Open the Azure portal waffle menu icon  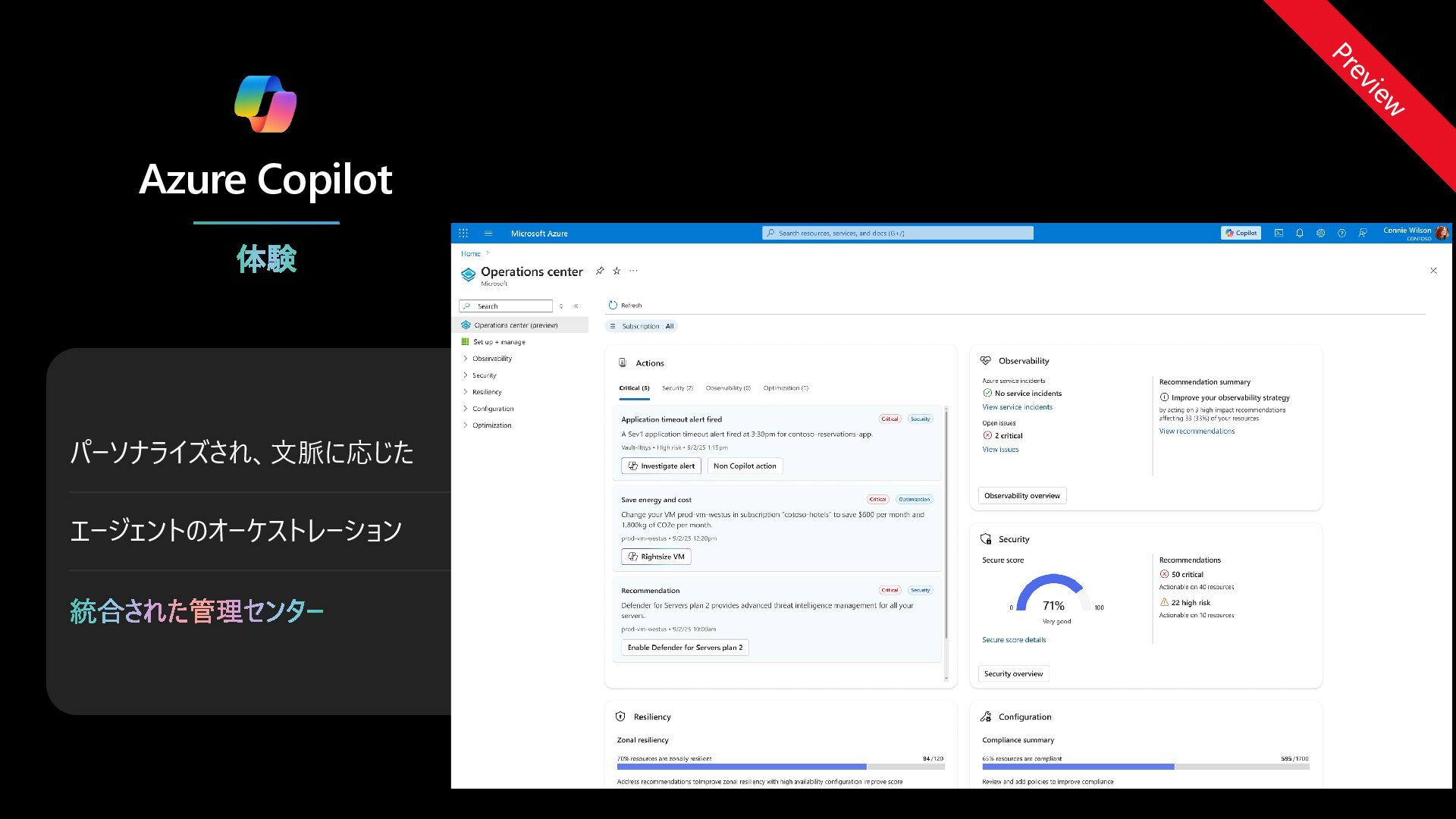pos(463,234)
